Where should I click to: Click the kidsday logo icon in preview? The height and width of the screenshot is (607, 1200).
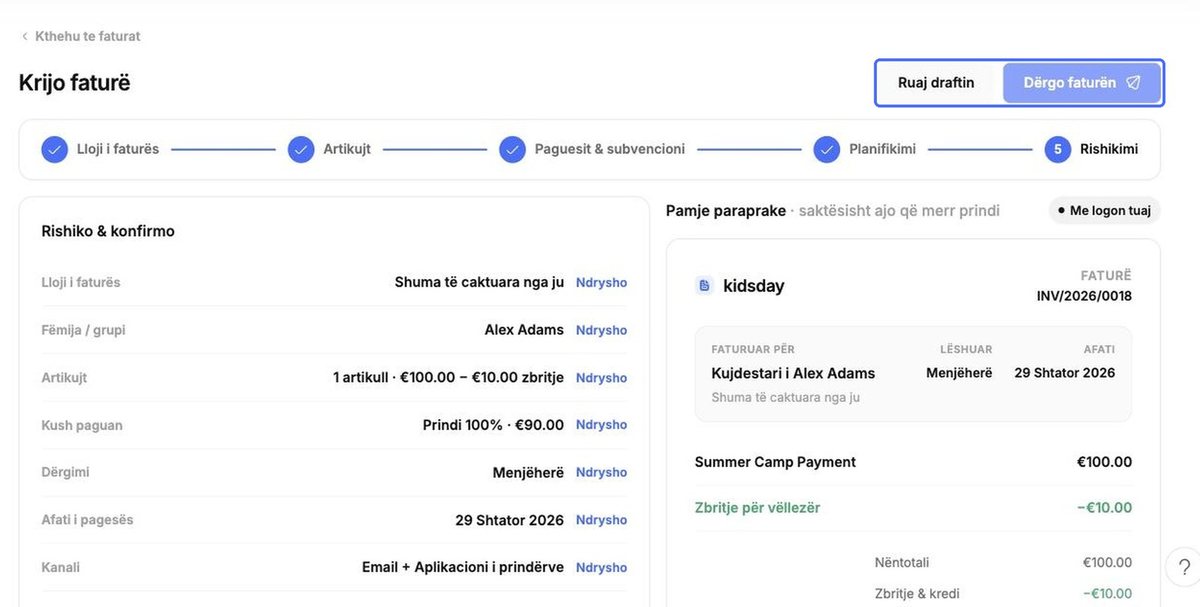(704, 286)
